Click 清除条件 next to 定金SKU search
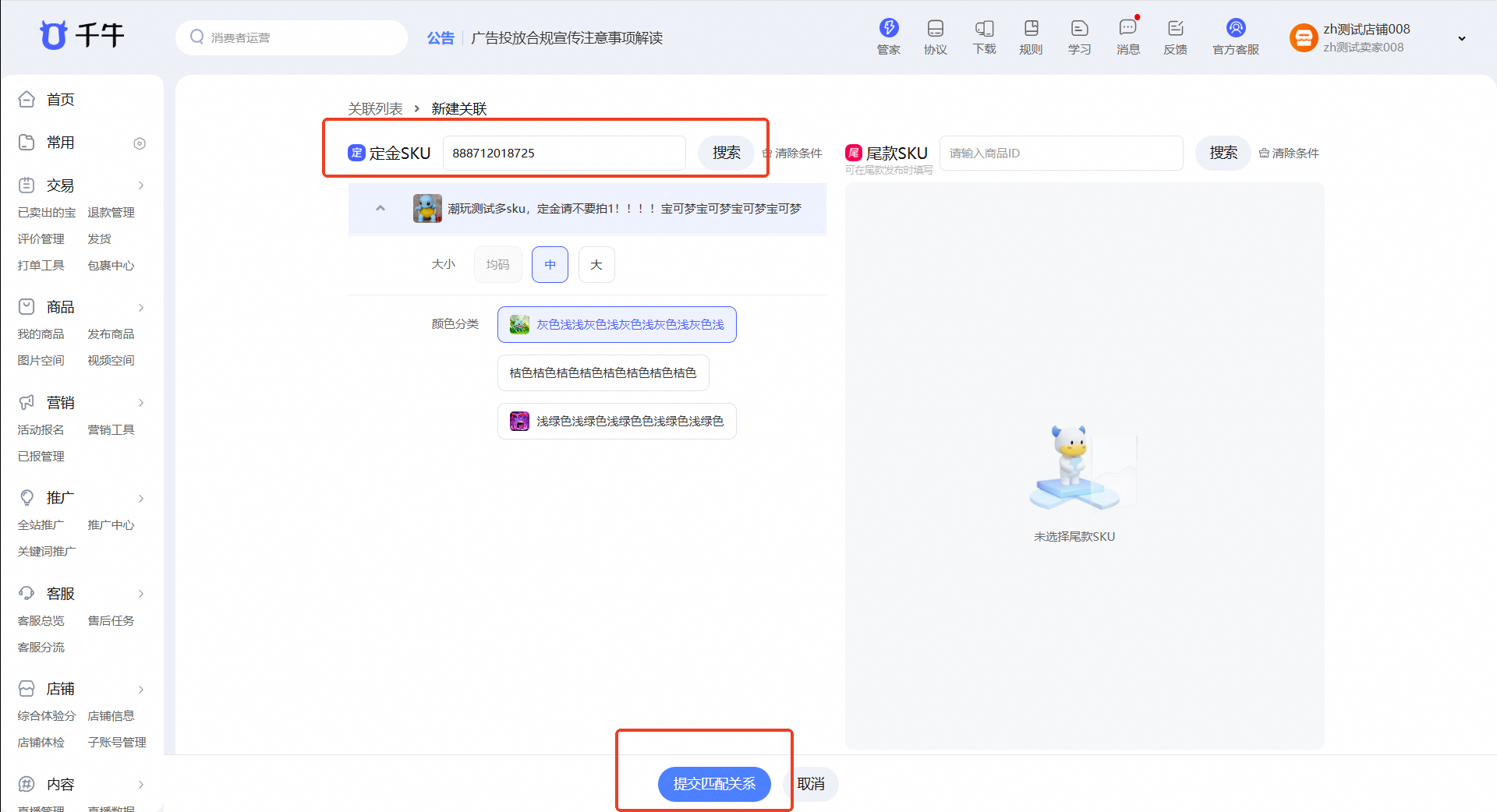 click(792, 154)
